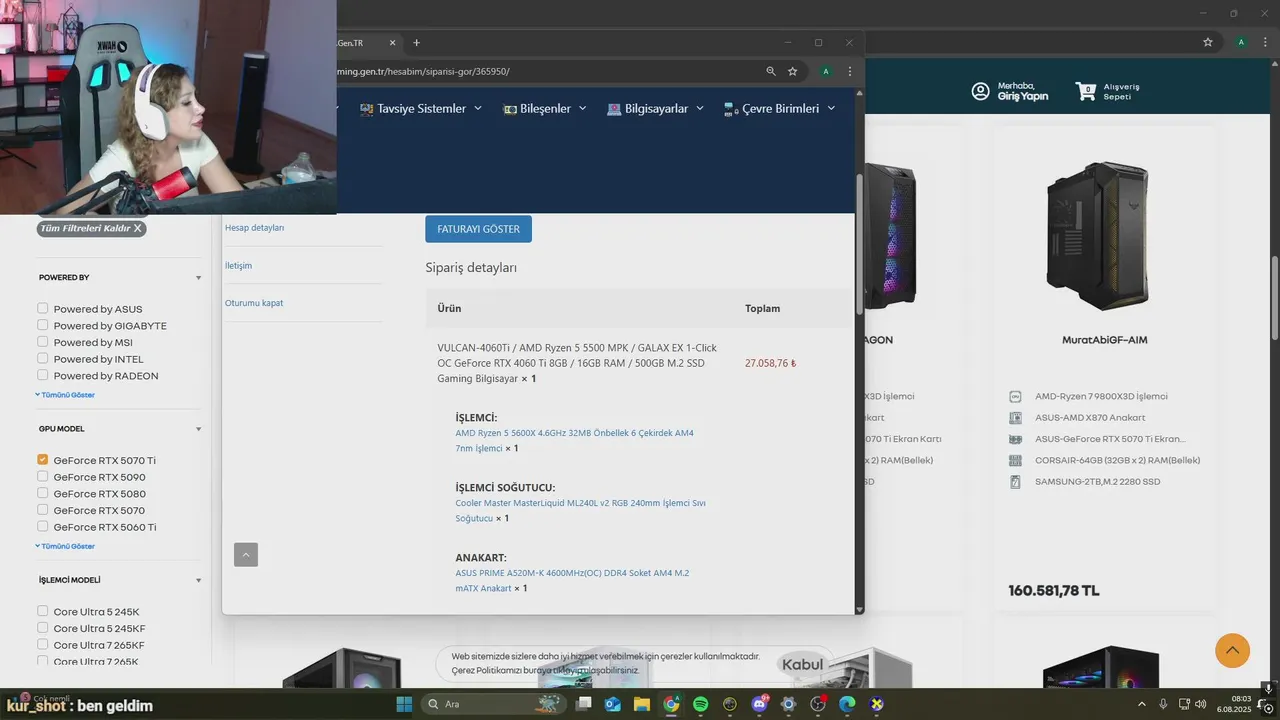Viewport: 1280px width, 720px height.
Task: Collapse the İŞLEMCİ MODELİ filter section
Action: (198, 580)
